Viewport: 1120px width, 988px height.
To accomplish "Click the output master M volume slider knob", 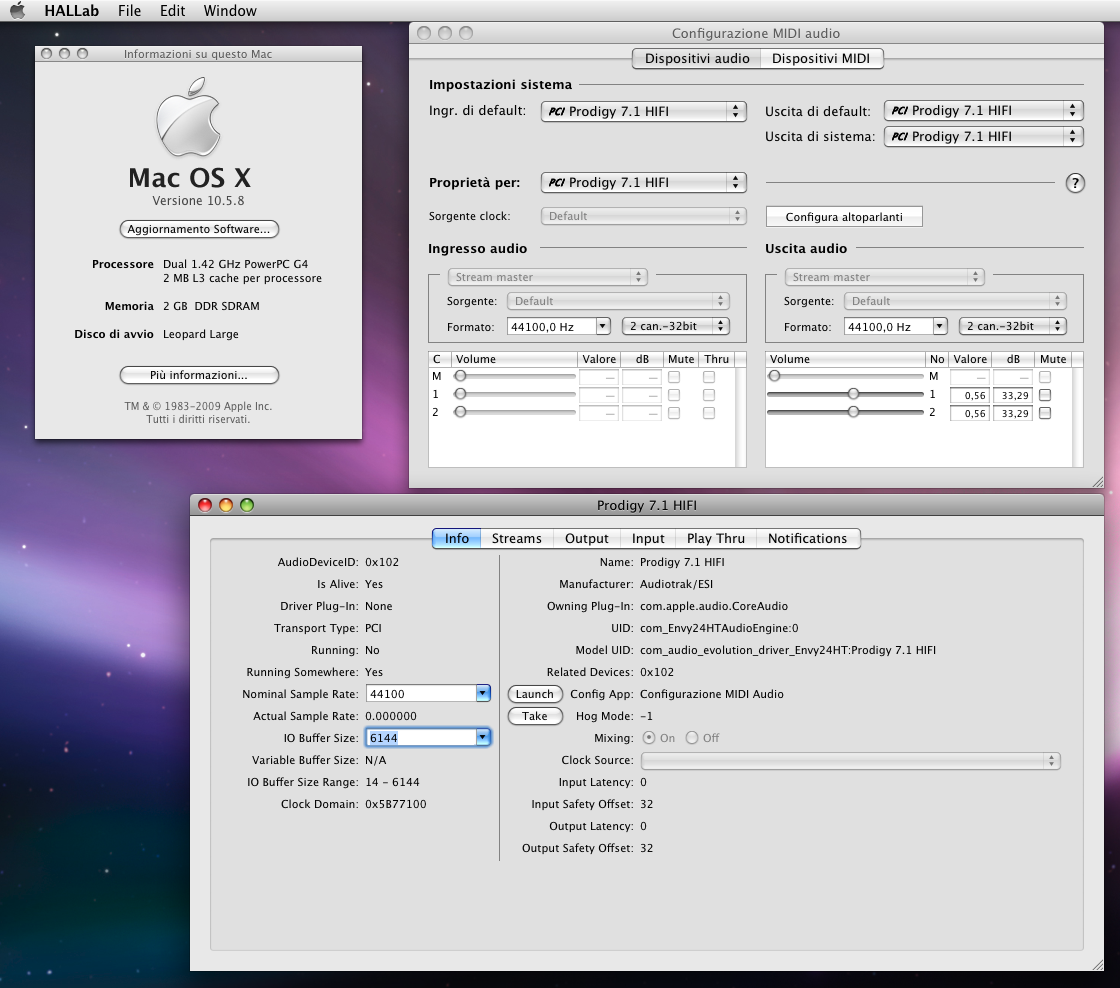I will pyautogui.click(x=774, y=376).
